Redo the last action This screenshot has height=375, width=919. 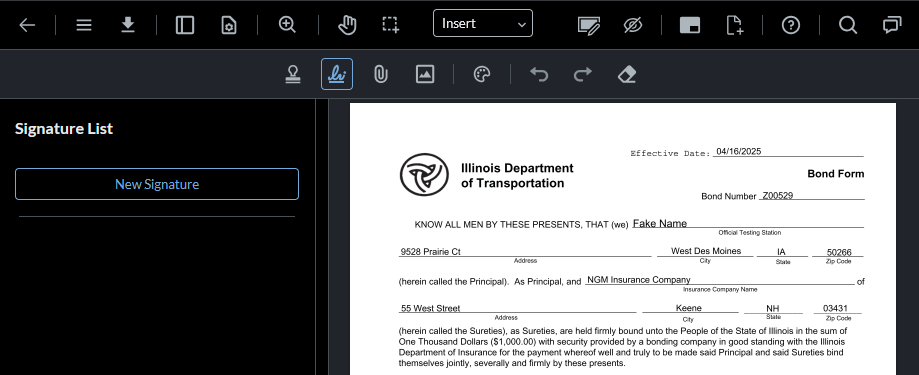click(583, 74)
